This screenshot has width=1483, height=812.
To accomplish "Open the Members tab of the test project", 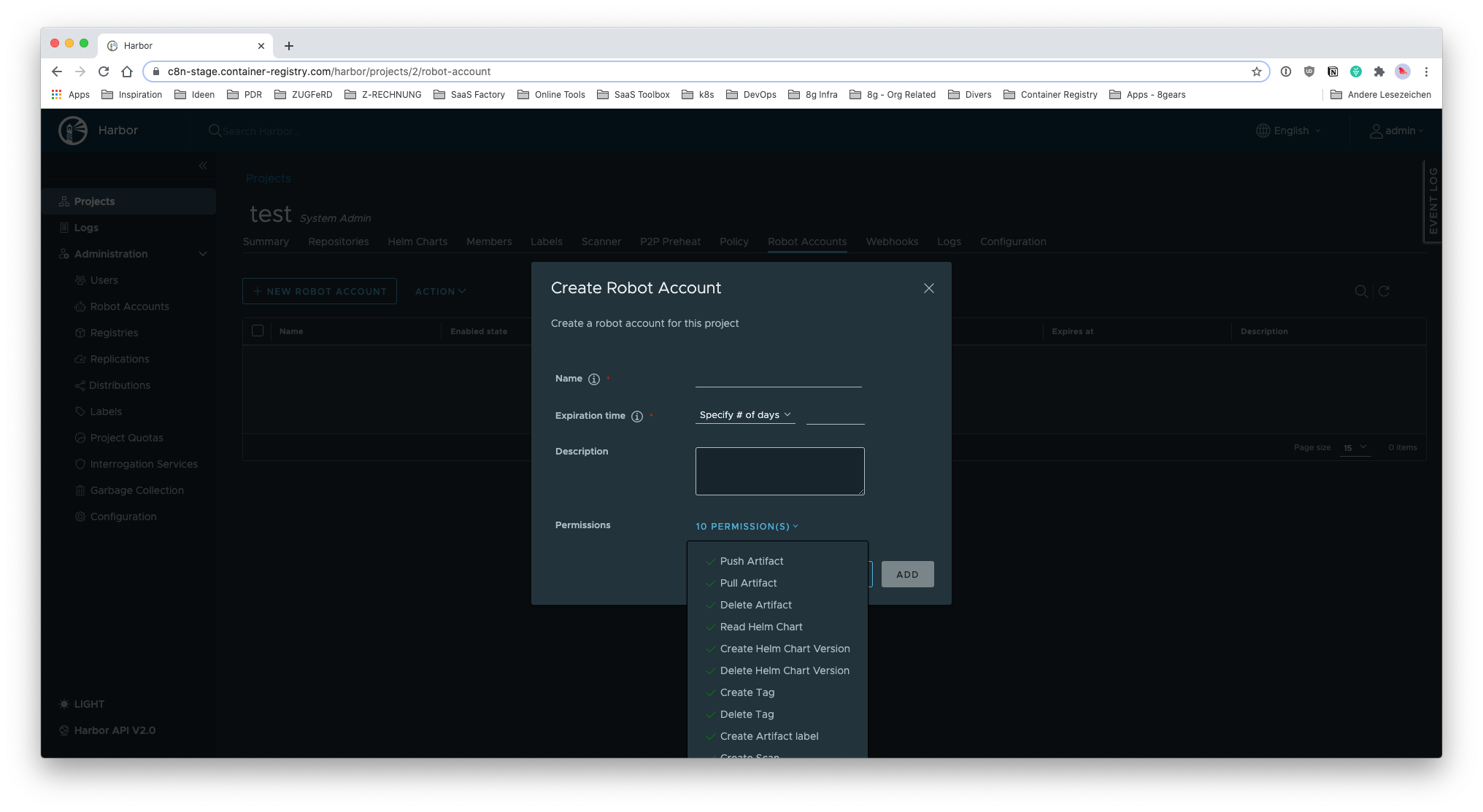I will 489,241.
